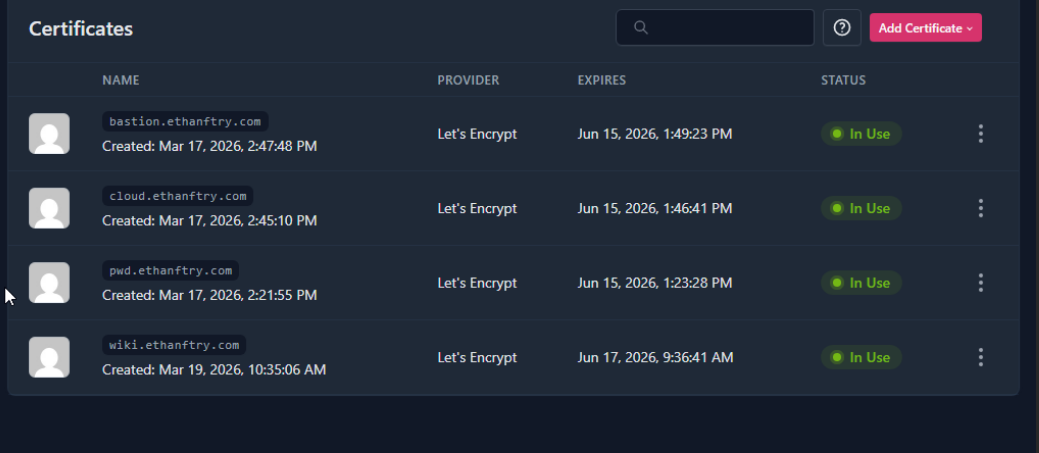1039x453 pixels.
Task: Select the wiki.ethanftry.com domain name
Action: [174, 345]
